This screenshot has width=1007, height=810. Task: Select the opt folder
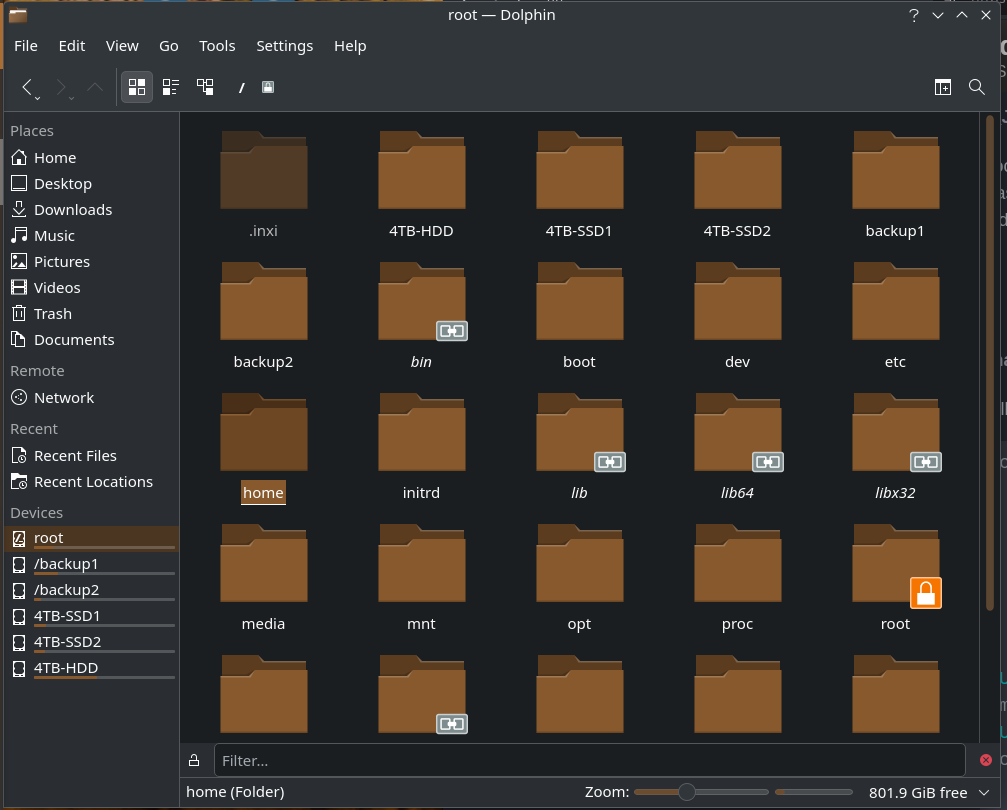click(579, 563)
